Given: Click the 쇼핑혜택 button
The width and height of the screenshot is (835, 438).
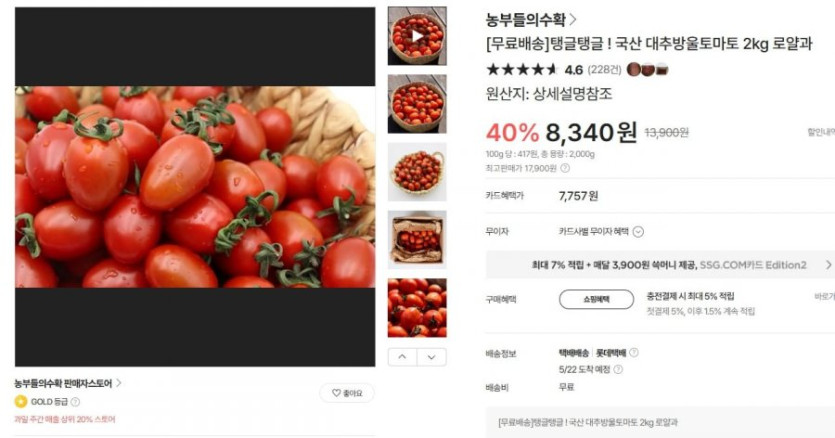Looking at the screenshot, I should tap(596, 299).
